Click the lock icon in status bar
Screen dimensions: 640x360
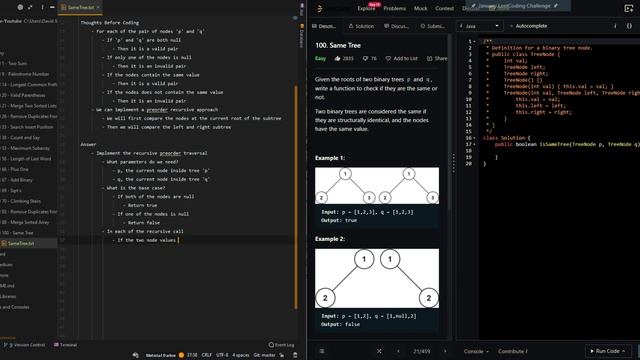point(282,355)
